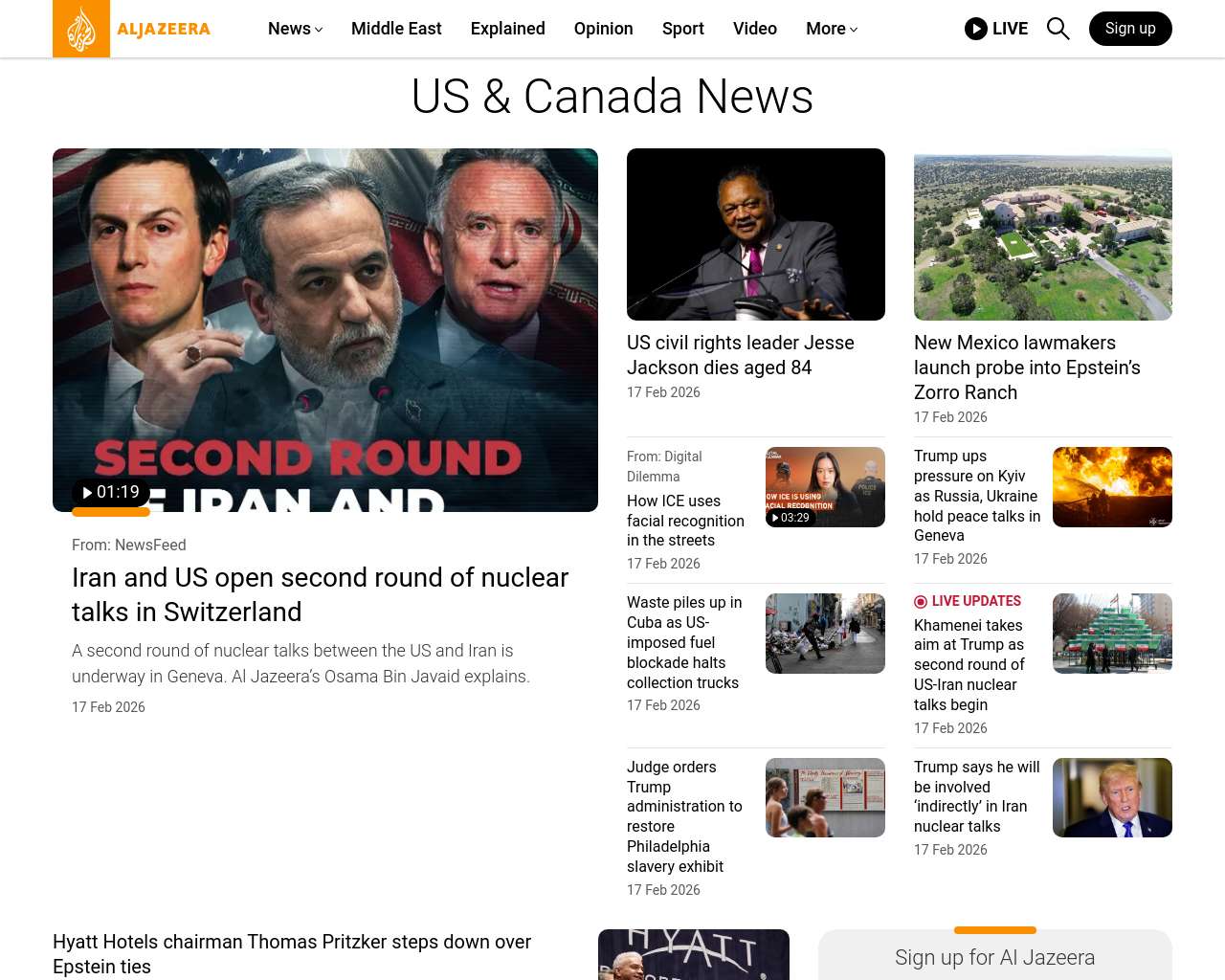
Task: Expand the More dropdown menu
Action: pyautogui.click(x=831, y=29)
